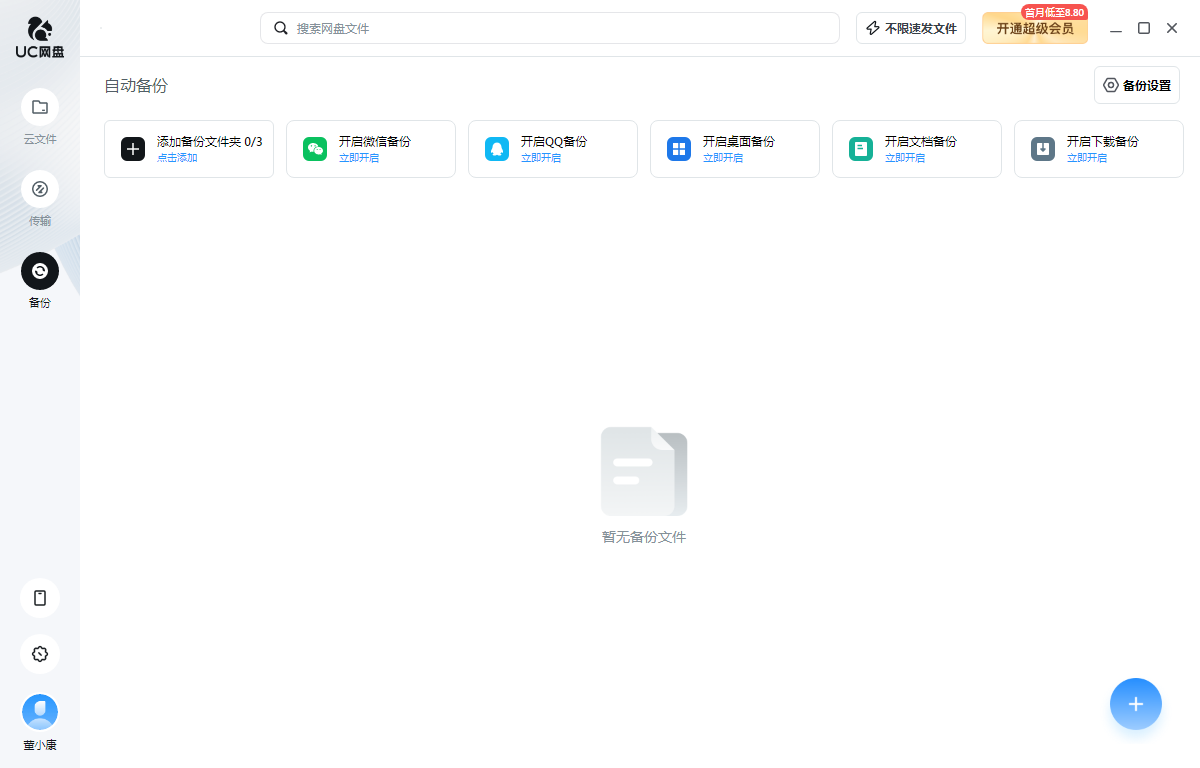
Task: Click the phone device icon in sidebar
Action: coord(40,598)
